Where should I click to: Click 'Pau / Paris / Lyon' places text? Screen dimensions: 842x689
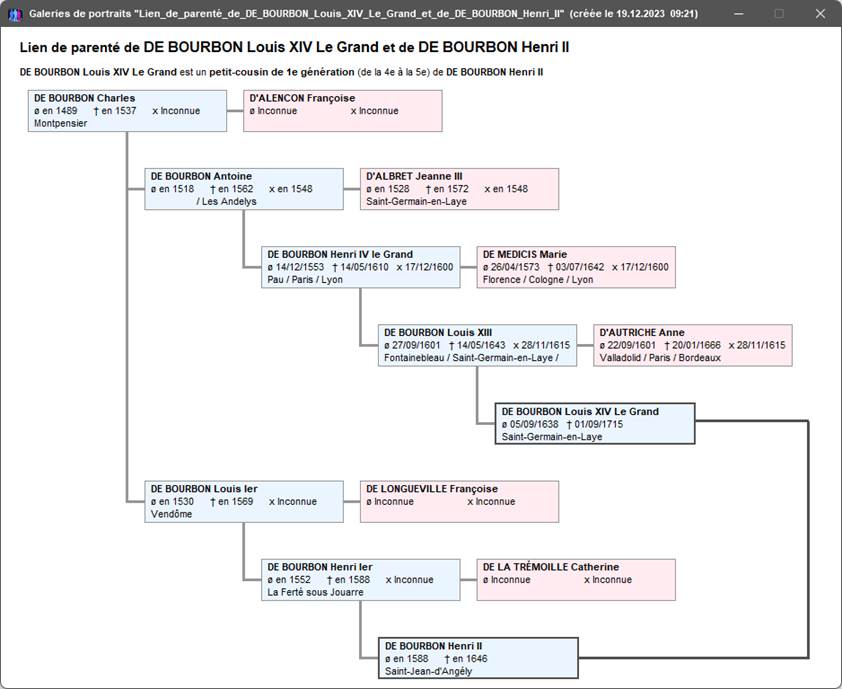click(x=305, y=280)
